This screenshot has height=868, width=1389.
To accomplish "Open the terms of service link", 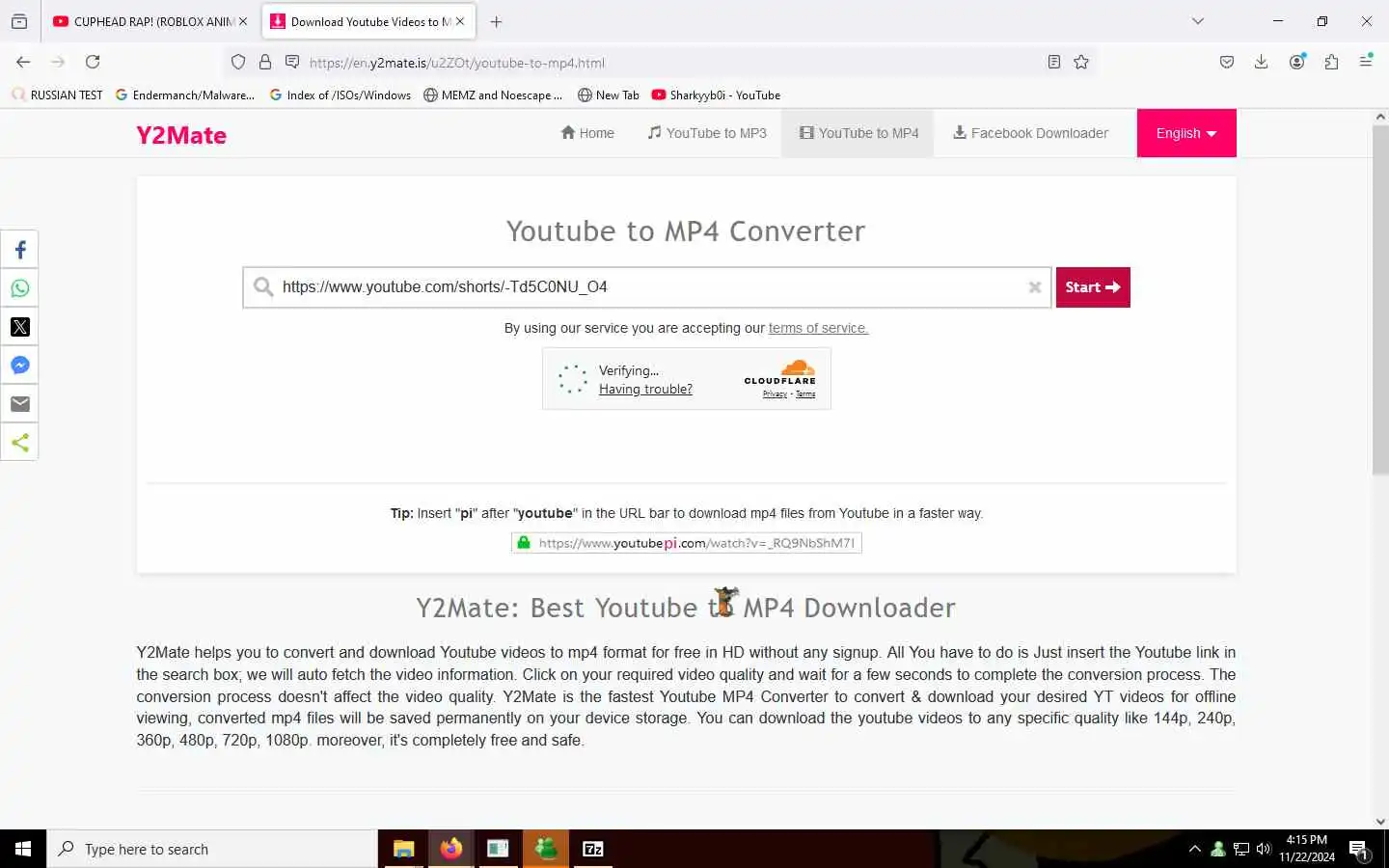I will [818, 328].
